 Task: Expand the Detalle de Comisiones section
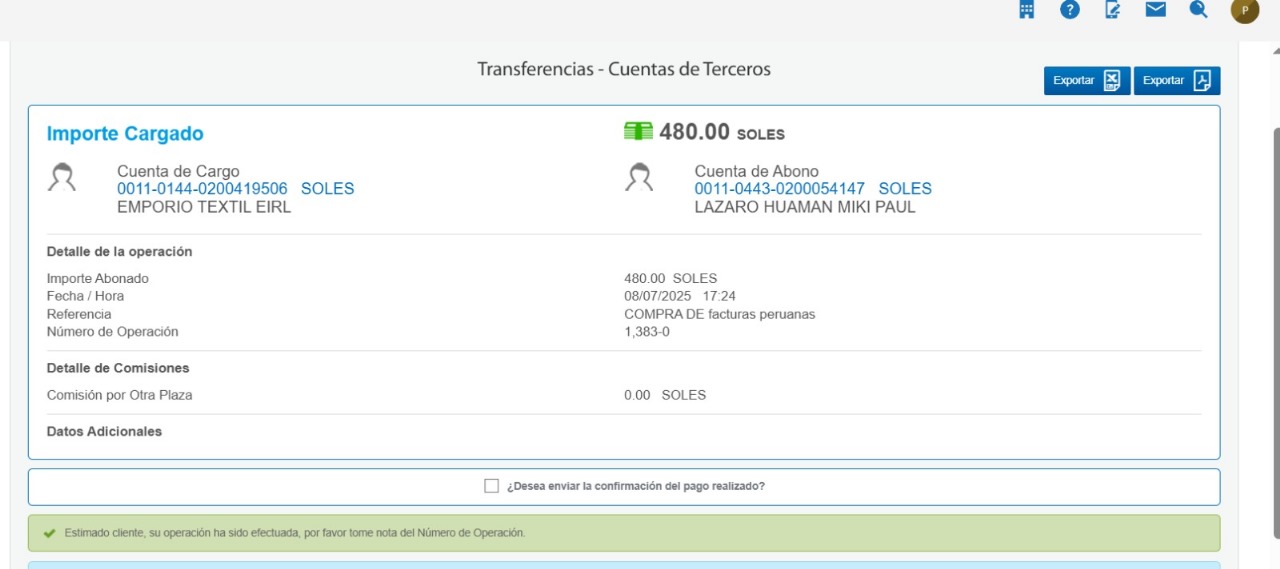click(x=118, y=368)
